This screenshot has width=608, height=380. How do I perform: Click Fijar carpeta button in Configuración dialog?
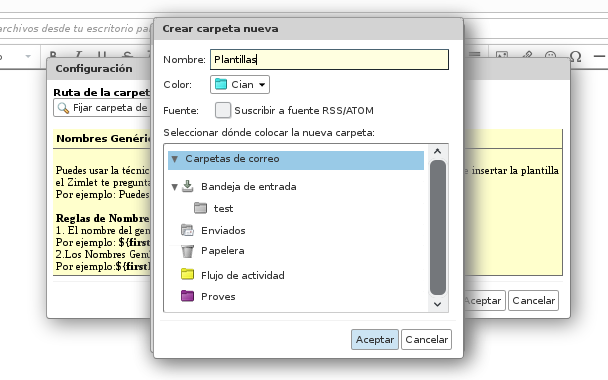102,108
